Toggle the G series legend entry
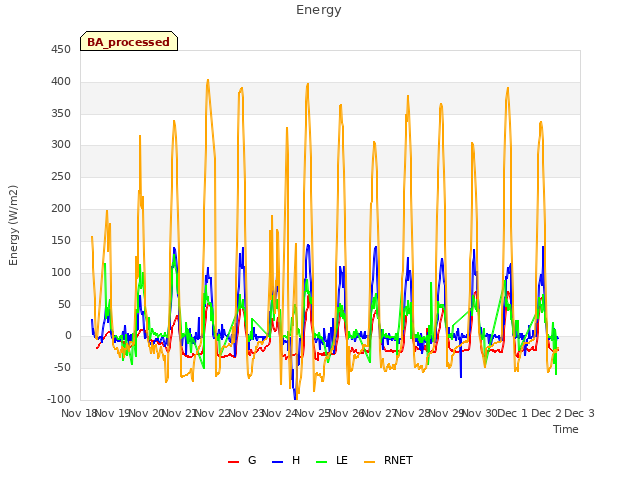640x480 pixels. click(x=242, y=460)
